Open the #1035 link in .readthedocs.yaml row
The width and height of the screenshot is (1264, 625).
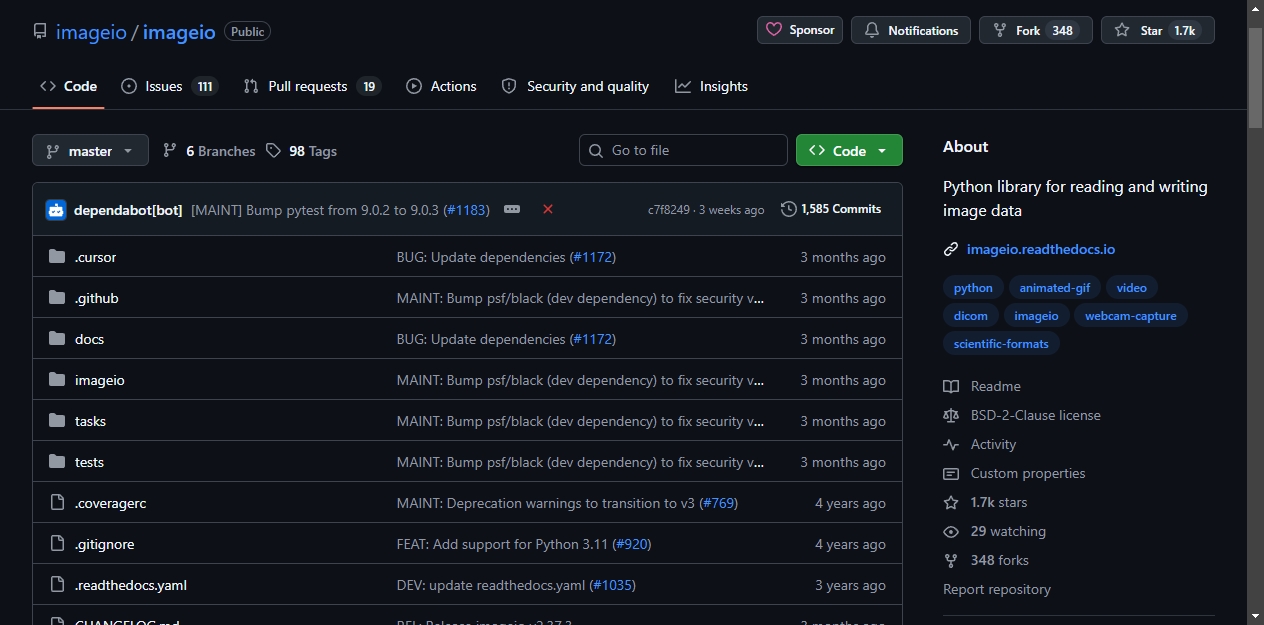612,585
